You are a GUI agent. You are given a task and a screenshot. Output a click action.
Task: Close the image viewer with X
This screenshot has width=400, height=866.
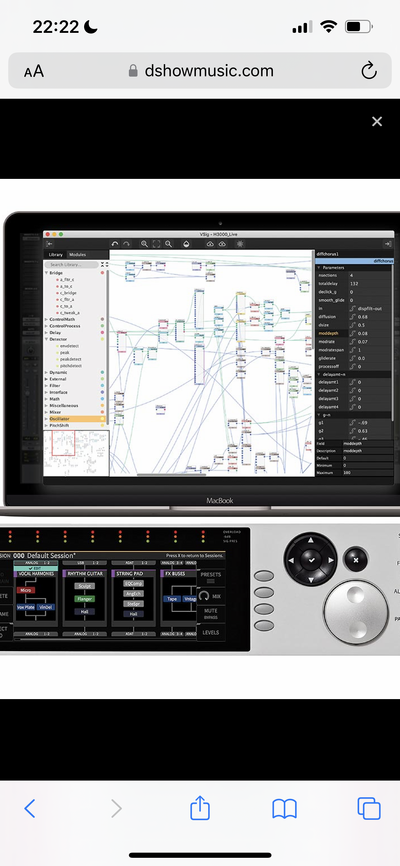tap(377, 122)
